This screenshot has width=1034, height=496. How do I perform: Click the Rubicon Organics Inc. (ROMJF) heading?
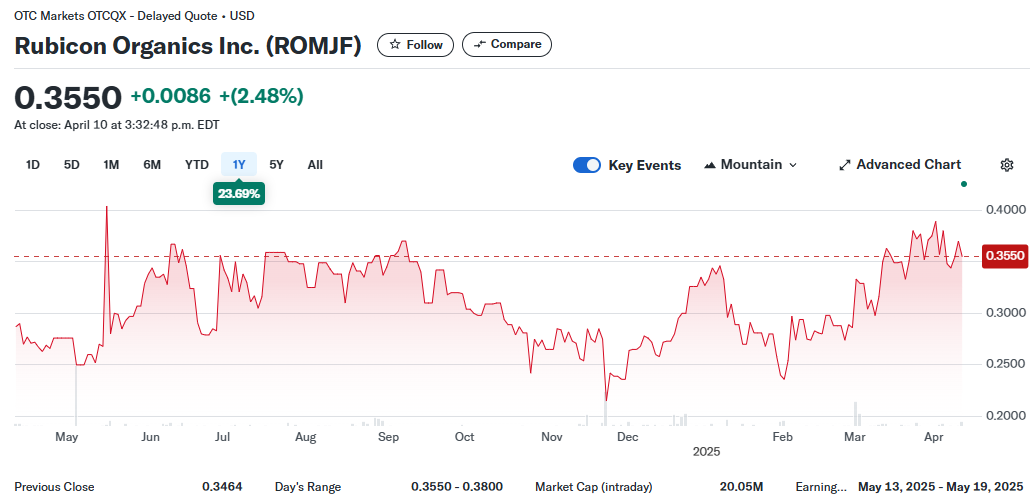coord(188,46)
